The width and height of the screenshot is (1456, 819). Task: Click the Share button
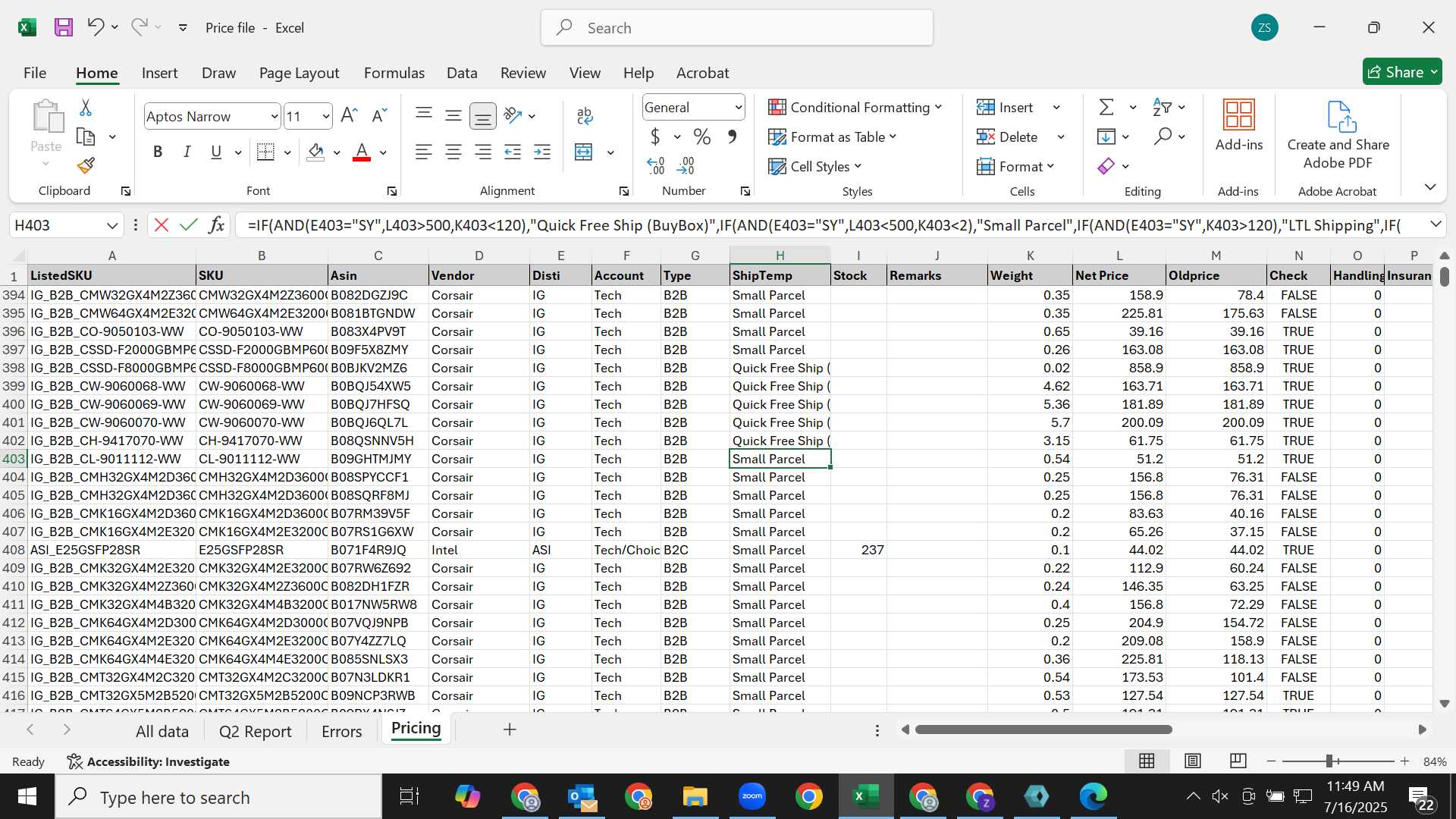pyautogui.click(x=1402, y=72)
